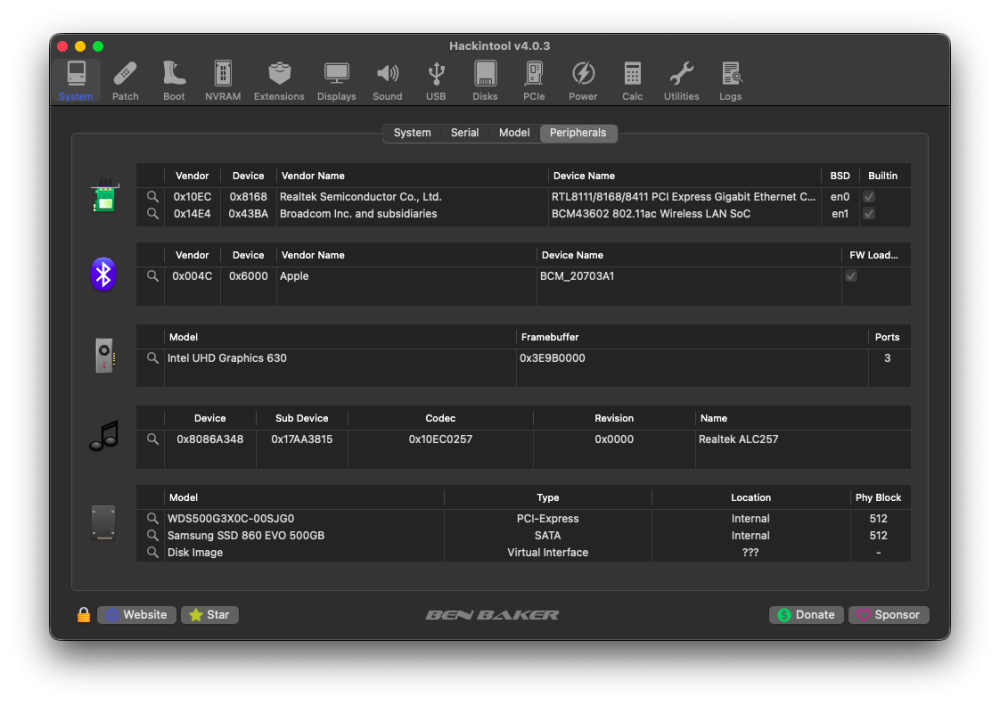Click the network card icon
The height and width of the screenshot is (706, 1000).
[x=104, y=196]
